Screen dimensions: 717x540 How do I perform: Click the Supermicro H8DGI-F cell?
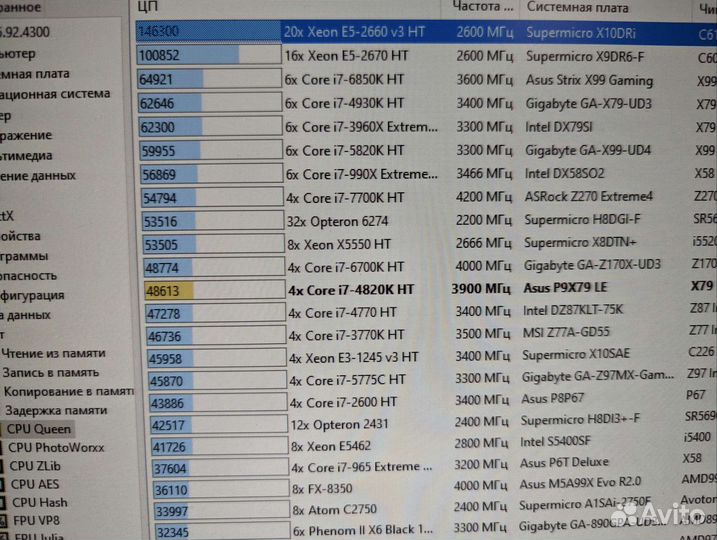(583, 220)
